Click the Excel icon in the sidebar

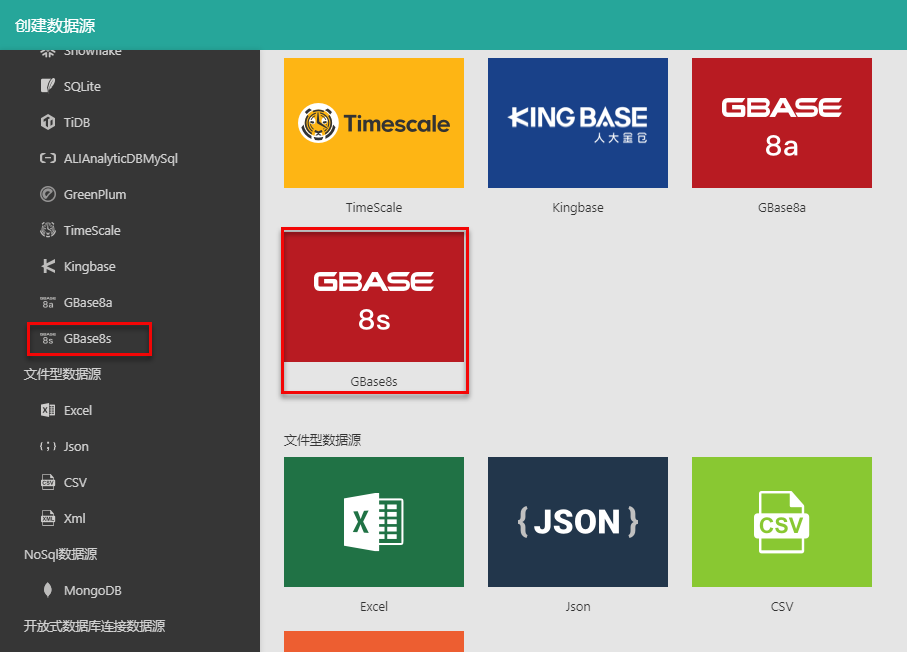(x=47, y=410)
